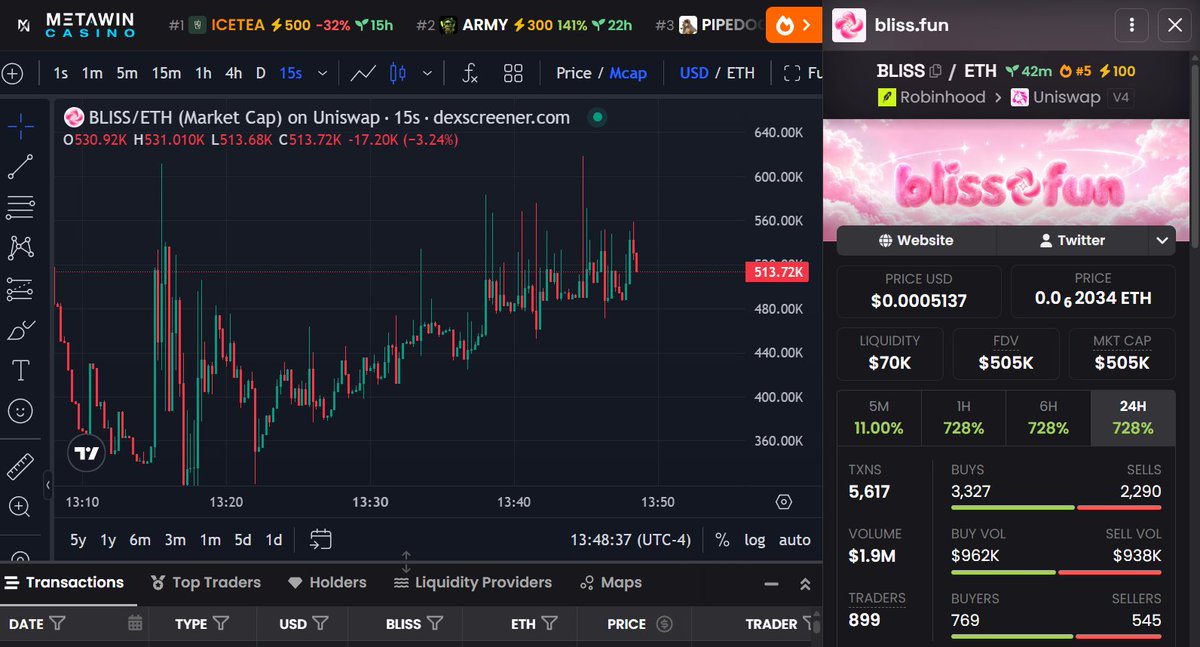Select the crosshair cursor tool
The width and height of the screenshot is (1200, 647).
click(21, 126)
